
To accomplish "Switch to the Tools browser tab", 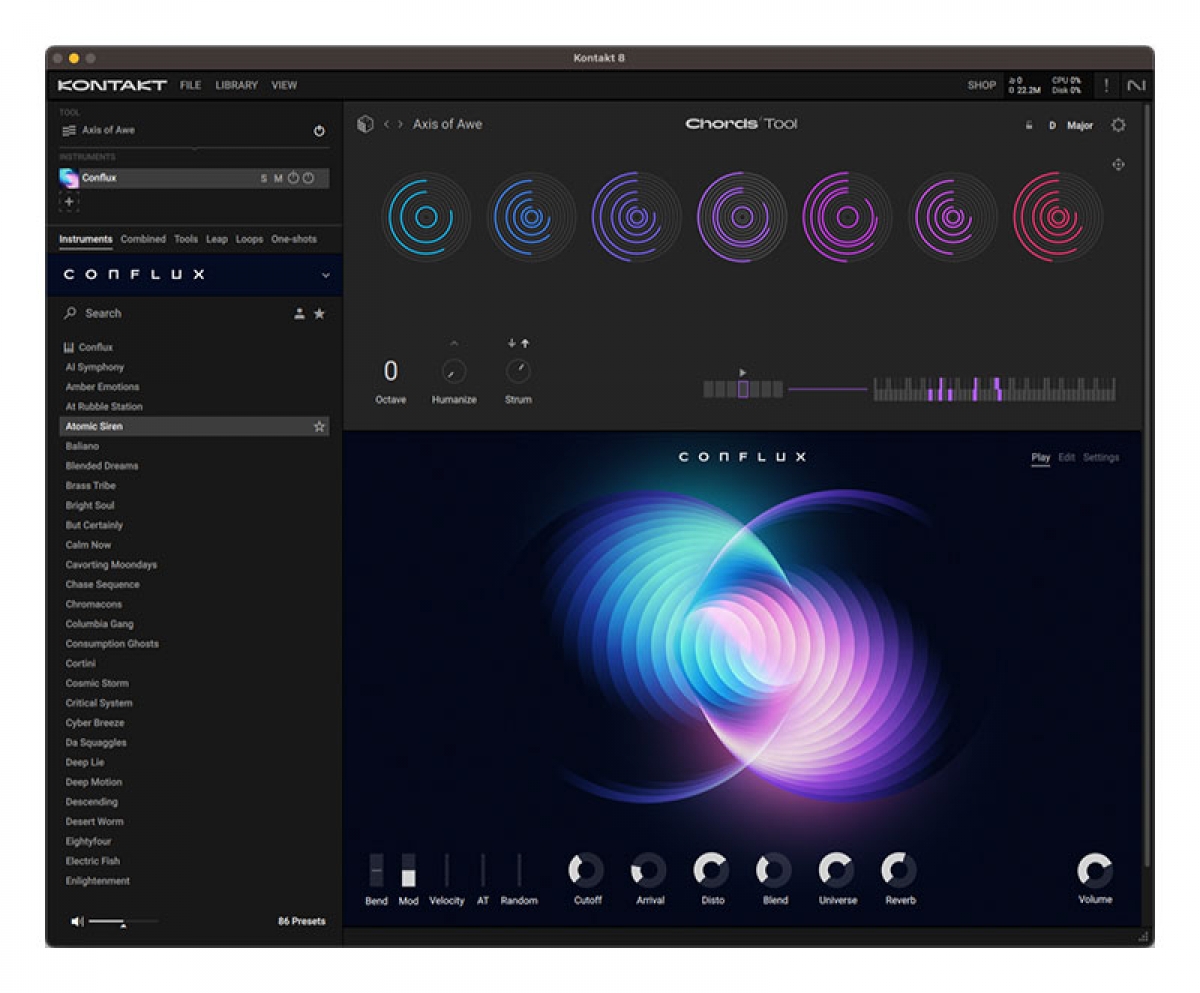I will coord(186,239).
